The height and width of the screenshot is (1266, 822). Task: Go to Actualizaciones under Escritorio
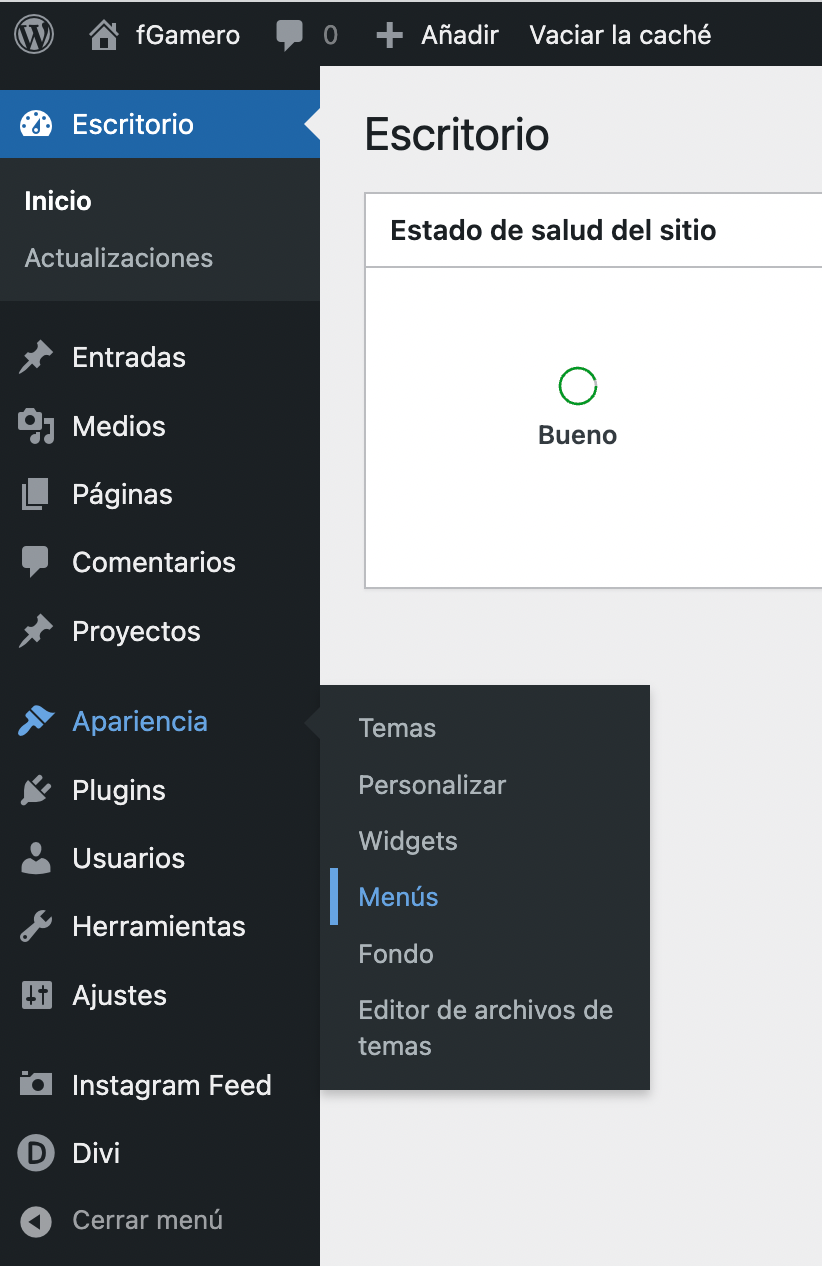119,258
